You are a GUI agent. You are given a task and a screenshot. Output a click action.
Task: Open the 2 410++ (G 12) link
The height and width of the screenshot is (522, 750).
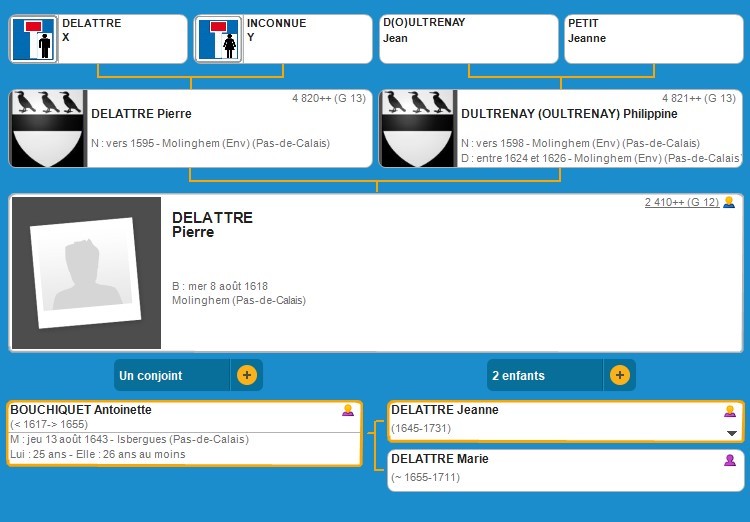click(681, 202)
